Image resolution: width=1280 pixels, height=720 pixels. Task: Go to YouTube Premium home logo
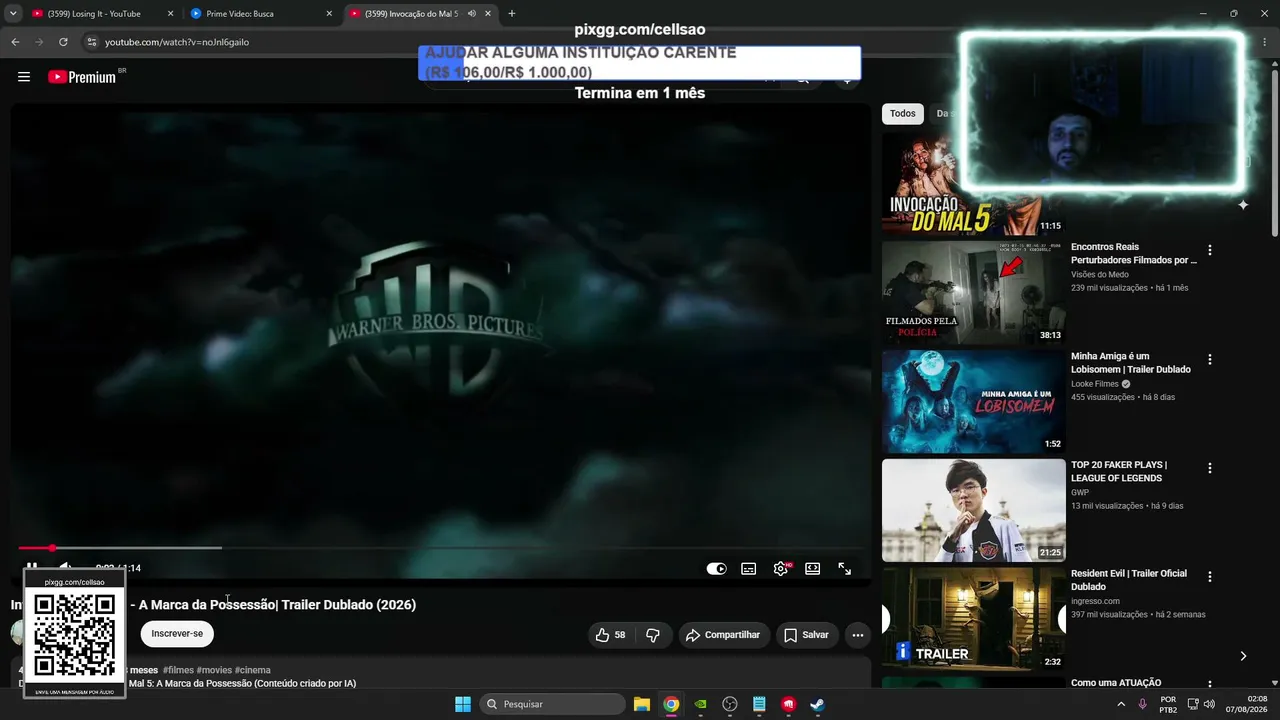(82, 77)
